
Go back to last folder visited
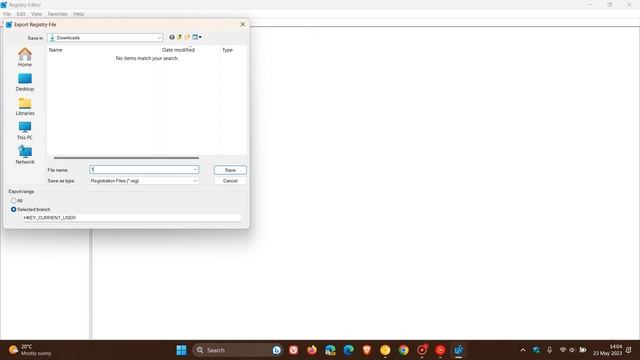(x=172, y=37)
